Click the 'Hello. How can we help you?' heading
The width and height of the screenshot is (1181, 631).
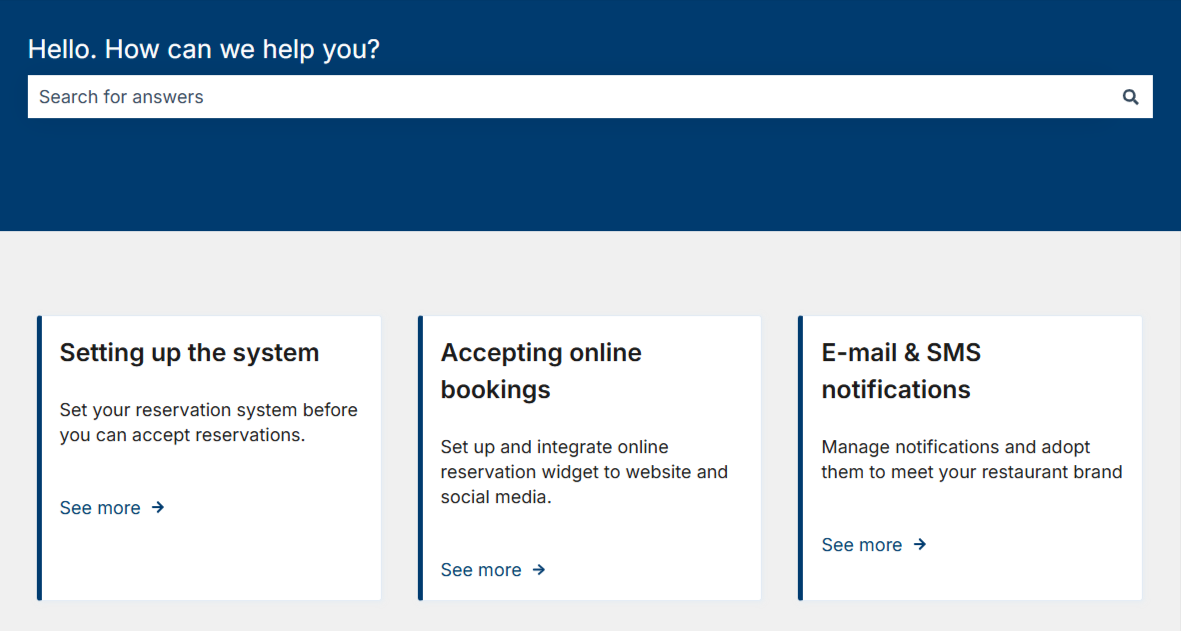[204, 49]
